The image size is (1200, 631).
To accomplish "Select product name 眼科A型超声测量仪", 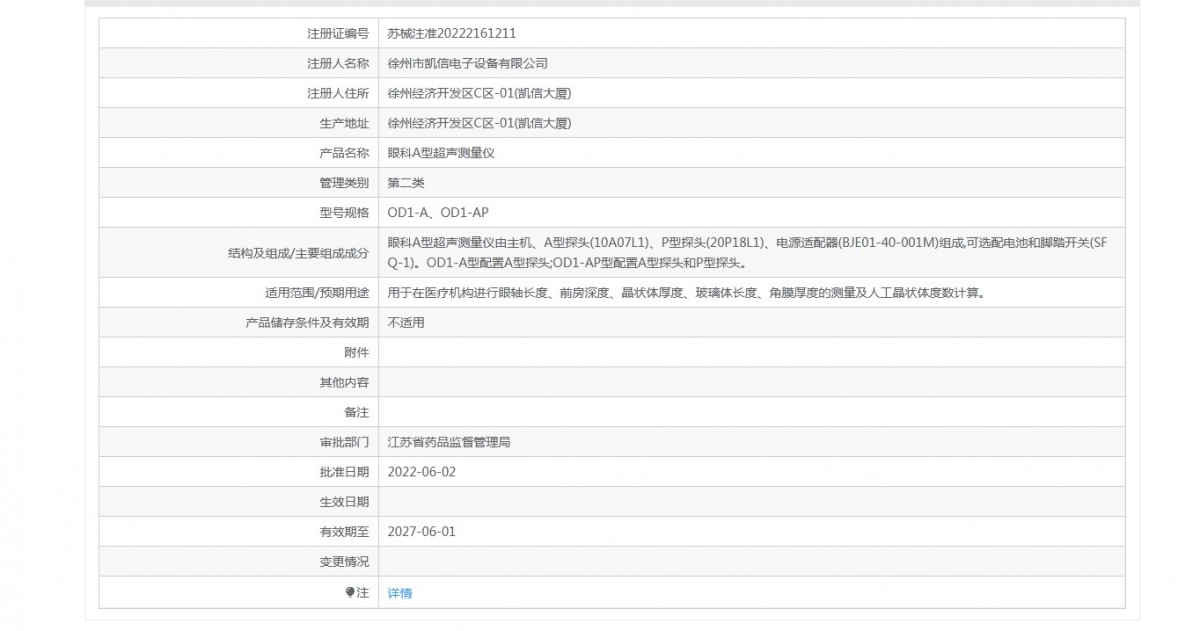I will pos(441,153).
